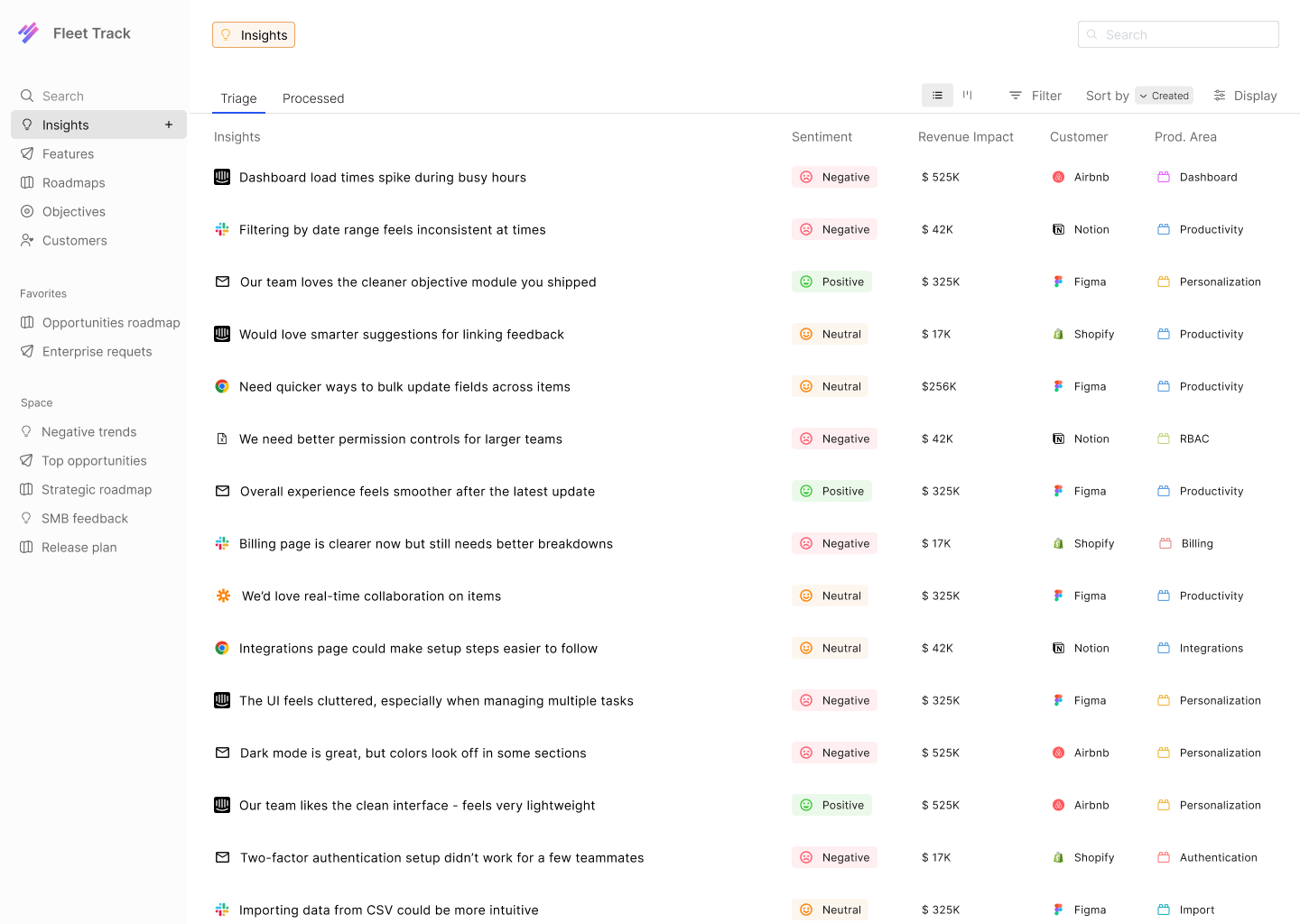The width and height of the screenshot is (1300, 924).
Task: Click the Filter icon in toolbar
Action: point(1016,96)
